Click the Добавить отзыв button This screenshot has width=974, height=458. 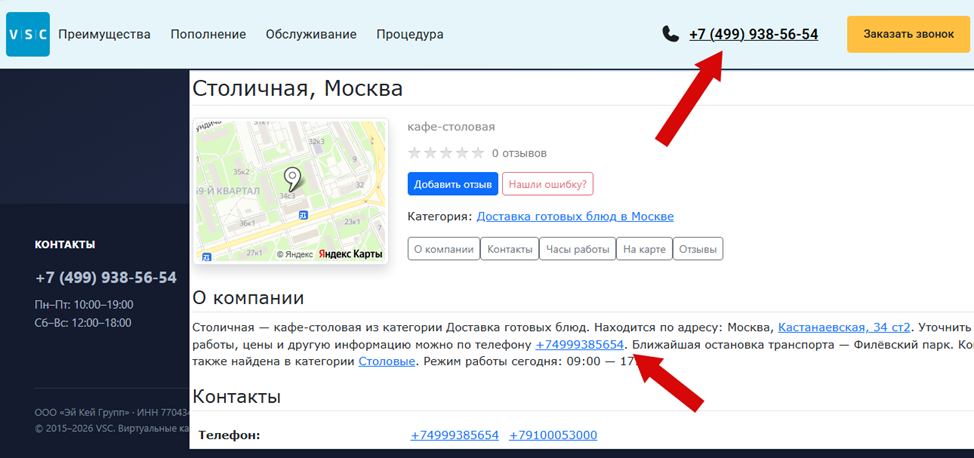pos(453,184)
